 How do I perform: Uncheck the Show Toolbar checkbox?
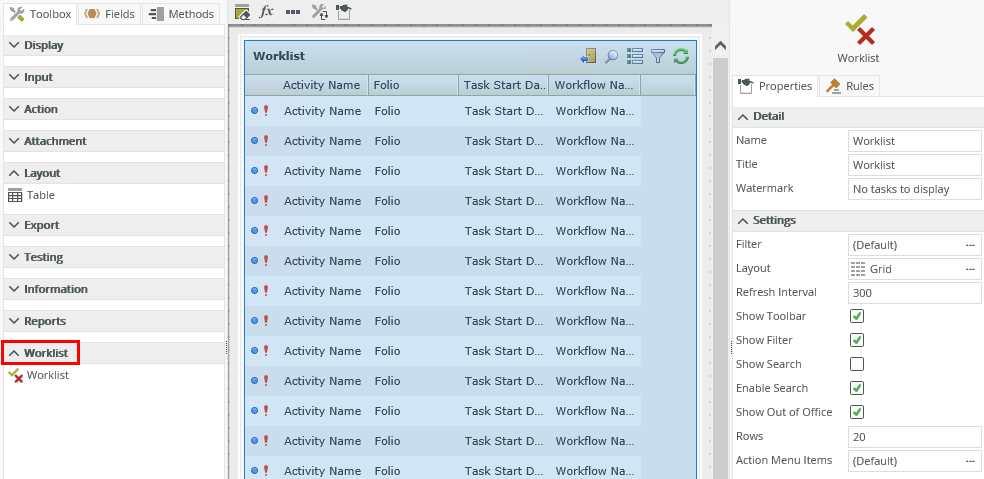click(x=857, y=316)
